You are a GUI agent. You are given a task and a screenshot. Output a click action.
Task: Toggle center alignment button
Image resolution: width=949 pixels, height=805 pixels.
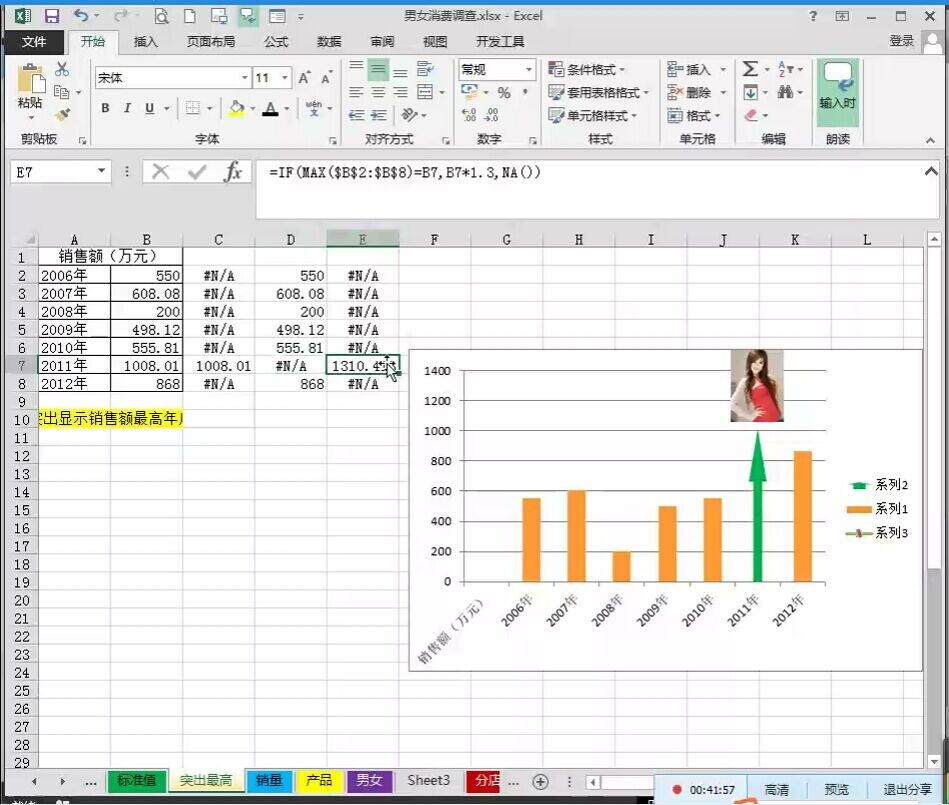(378, 93)
